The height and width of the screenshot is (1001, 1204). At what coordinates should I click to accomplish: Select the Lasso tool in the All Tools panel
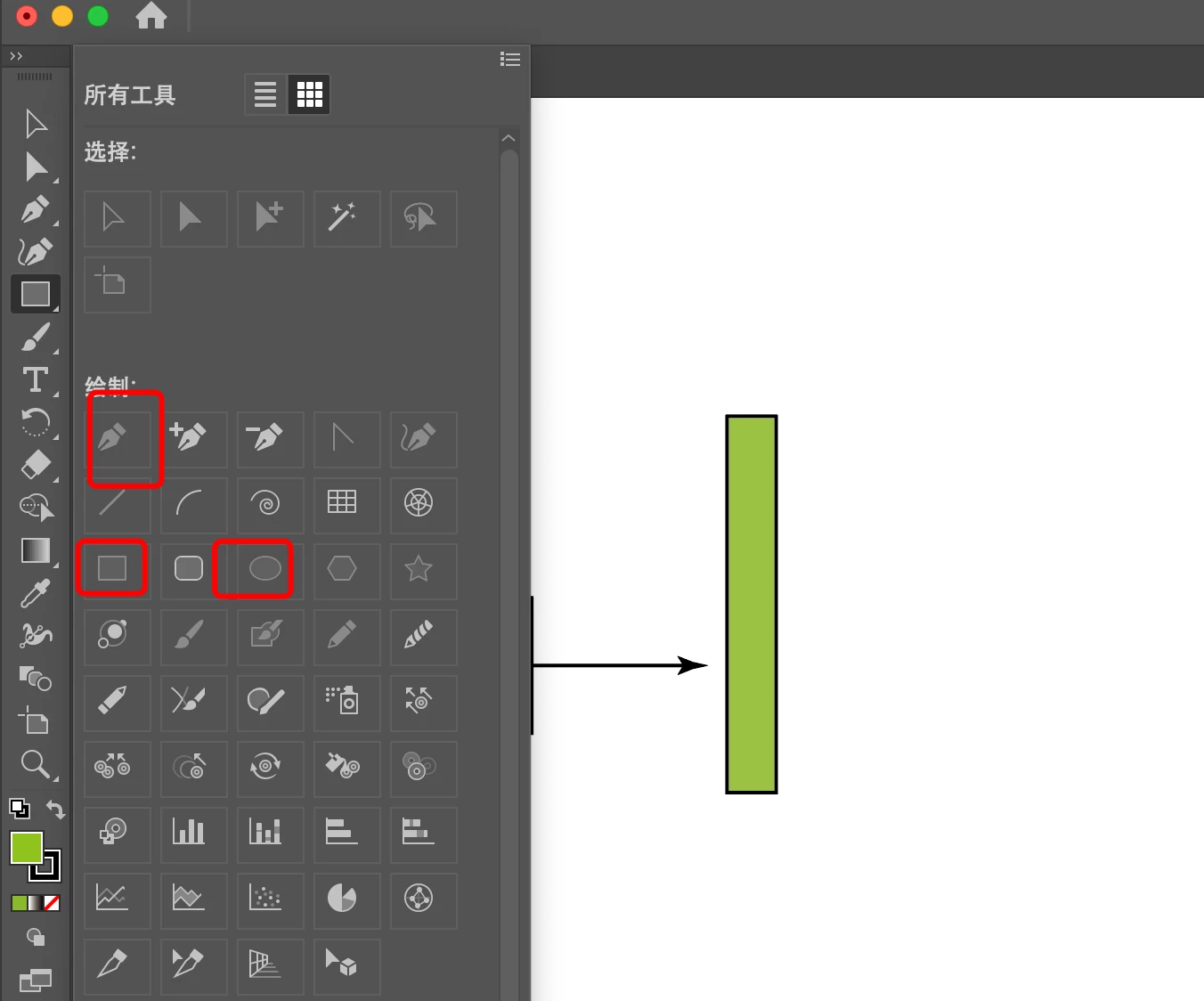[424, 218]
